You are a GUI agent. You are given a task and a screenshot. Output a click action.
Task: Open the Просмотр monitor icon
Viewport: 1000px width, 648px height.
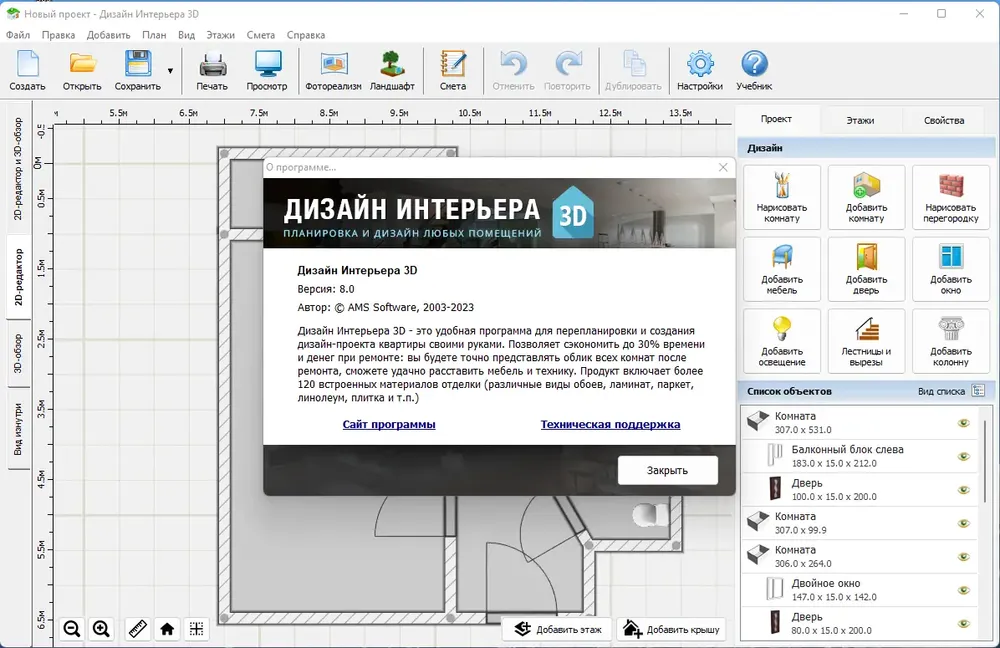[267, 71]
